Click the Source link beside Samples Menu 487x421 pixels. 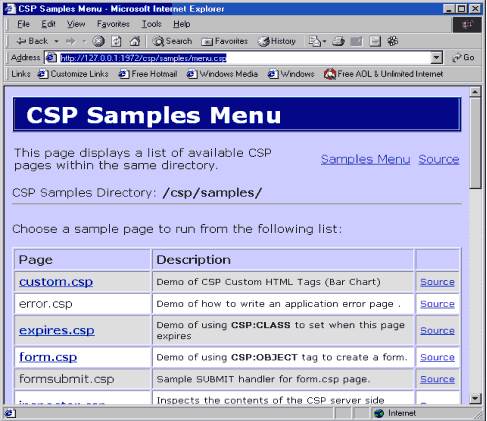point(439,159)
